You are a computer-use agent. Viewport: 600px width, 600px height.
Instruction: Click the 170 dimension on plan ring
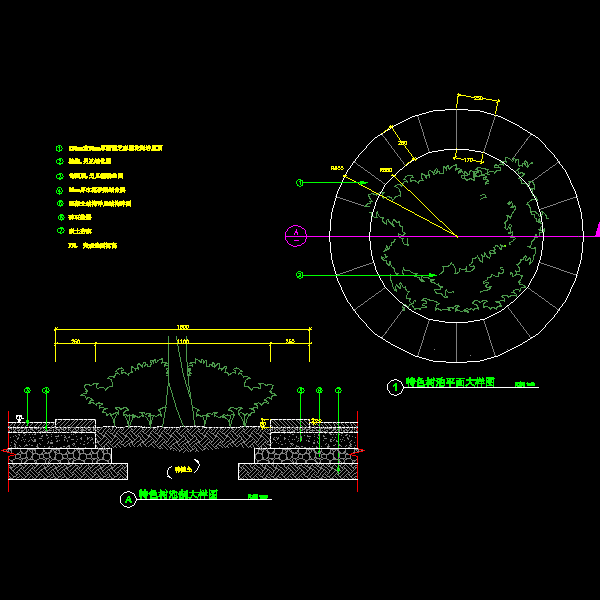click(467, 160)
